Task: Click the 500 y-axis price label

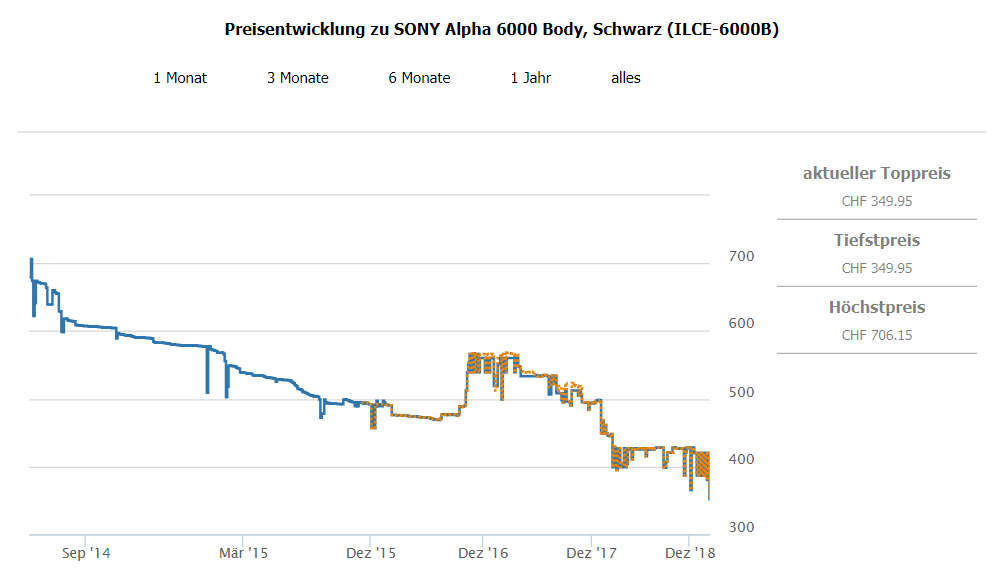Action: [742, 392]
